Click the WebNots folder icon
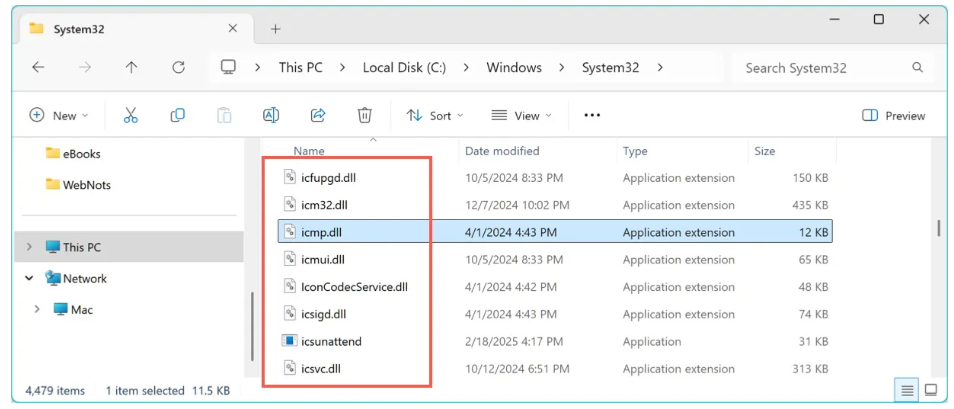The height and width of the screenshot is (409, 954). 53,184
